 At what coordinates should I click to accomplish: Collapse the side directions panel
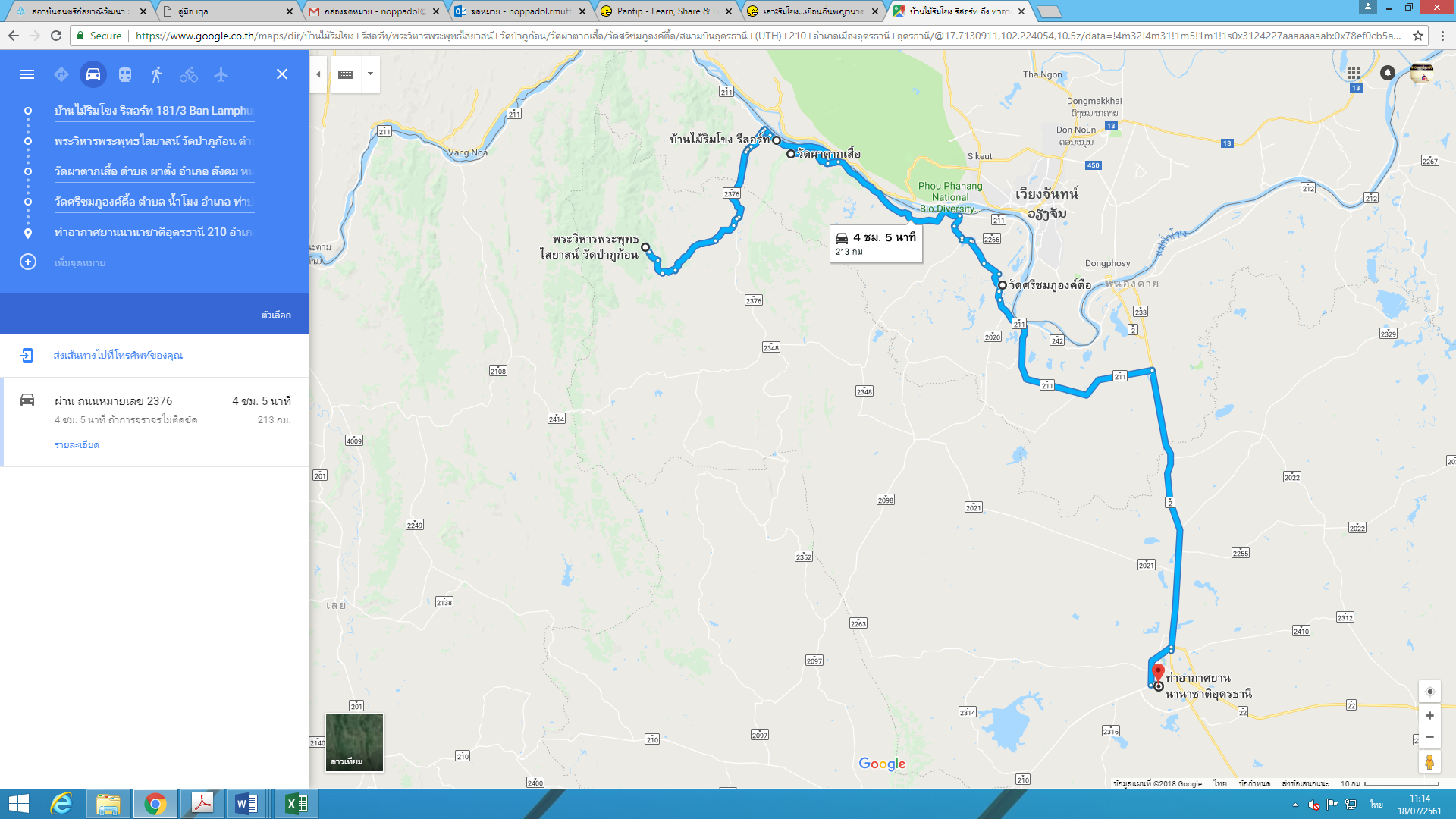click(318, 74)
